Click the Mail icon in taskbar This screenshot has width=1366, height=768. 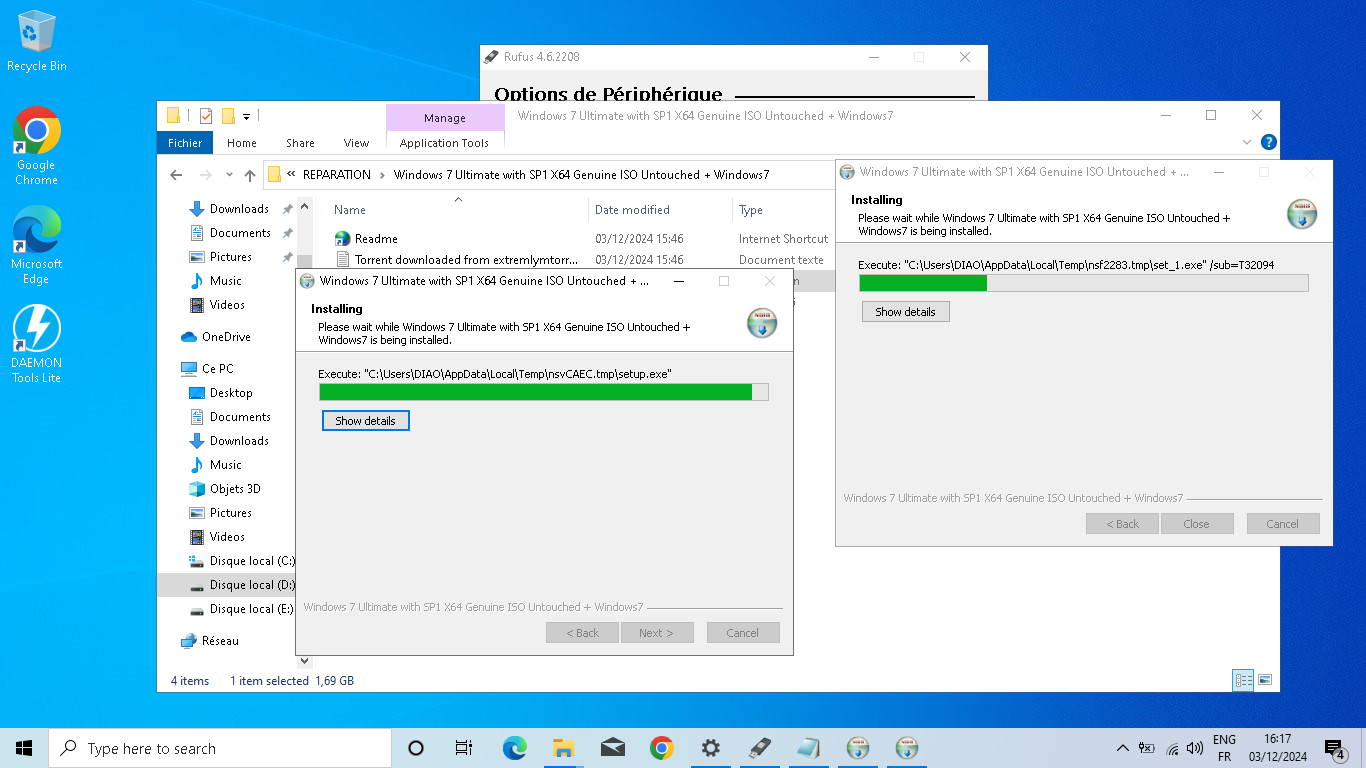click(613, 748)
